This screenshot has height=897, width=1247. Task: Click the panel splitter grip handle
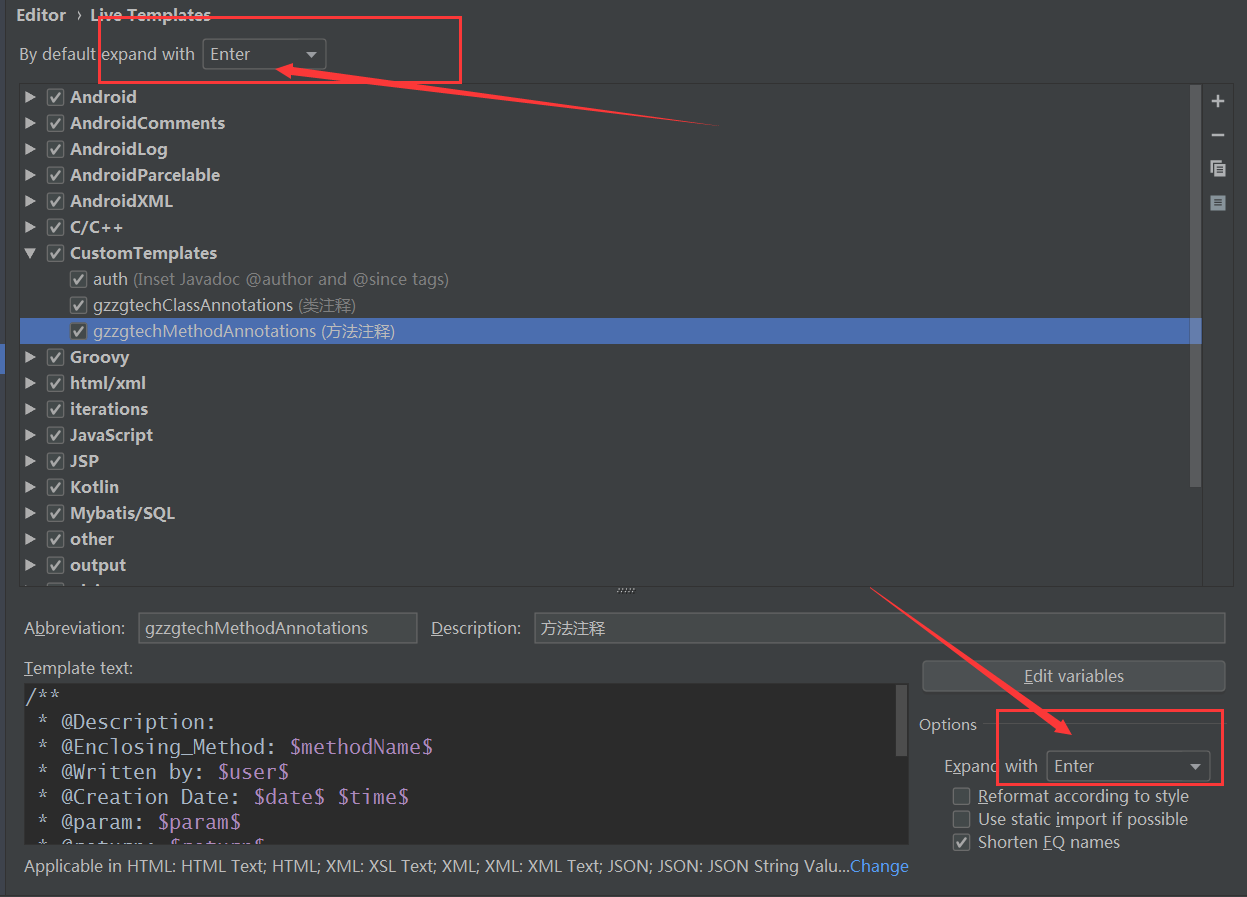[x=626, y=591]
